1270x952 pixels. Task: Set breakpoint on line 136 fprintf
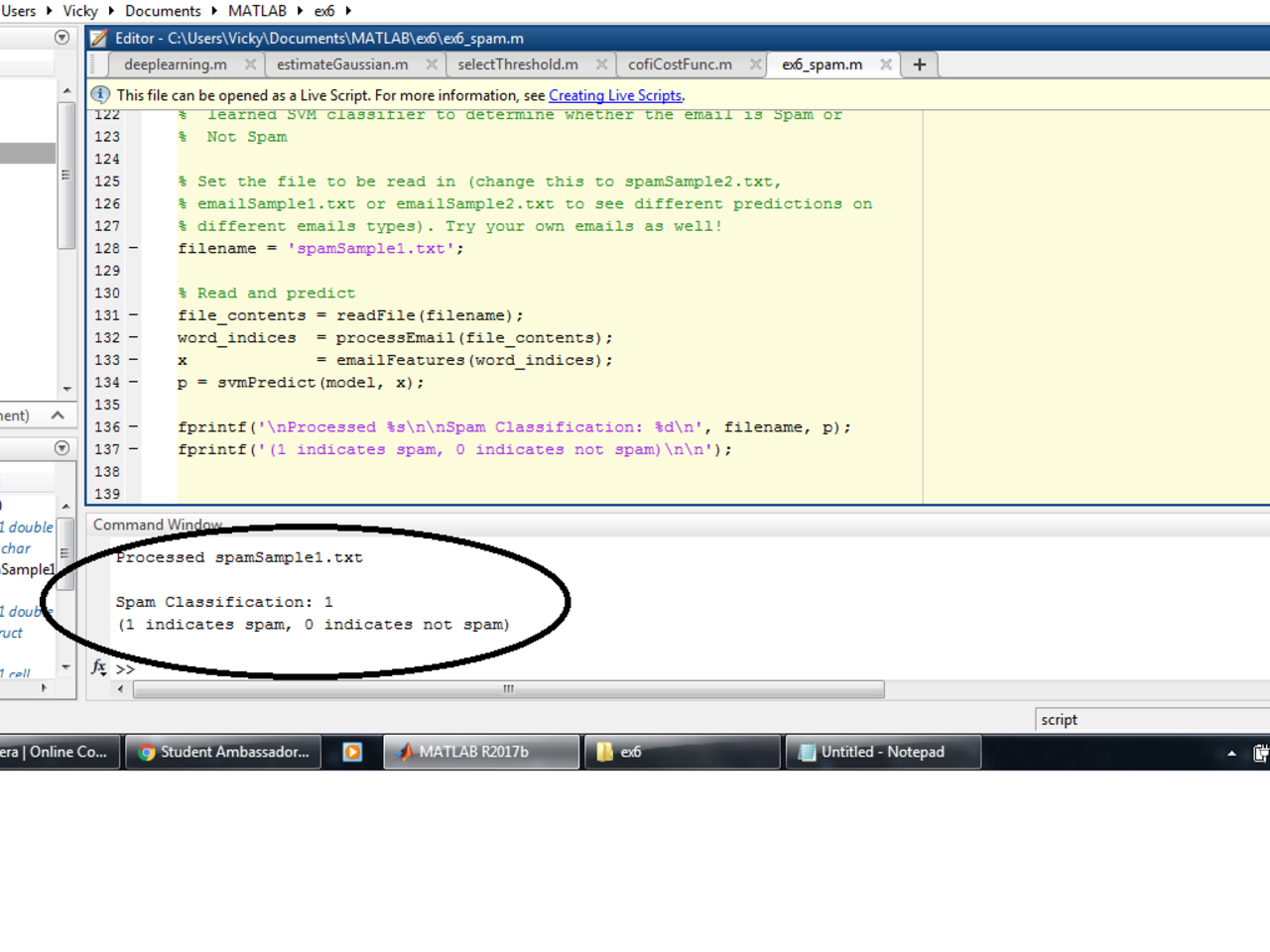(134, 427)
